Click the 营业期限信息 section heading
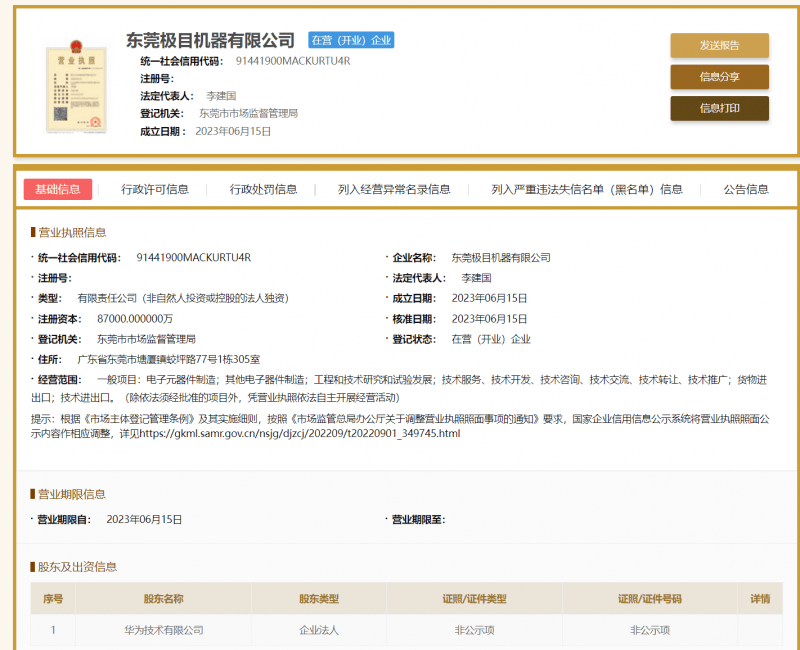The width and height of the screenshot is (800, 650). pos(72,494)
